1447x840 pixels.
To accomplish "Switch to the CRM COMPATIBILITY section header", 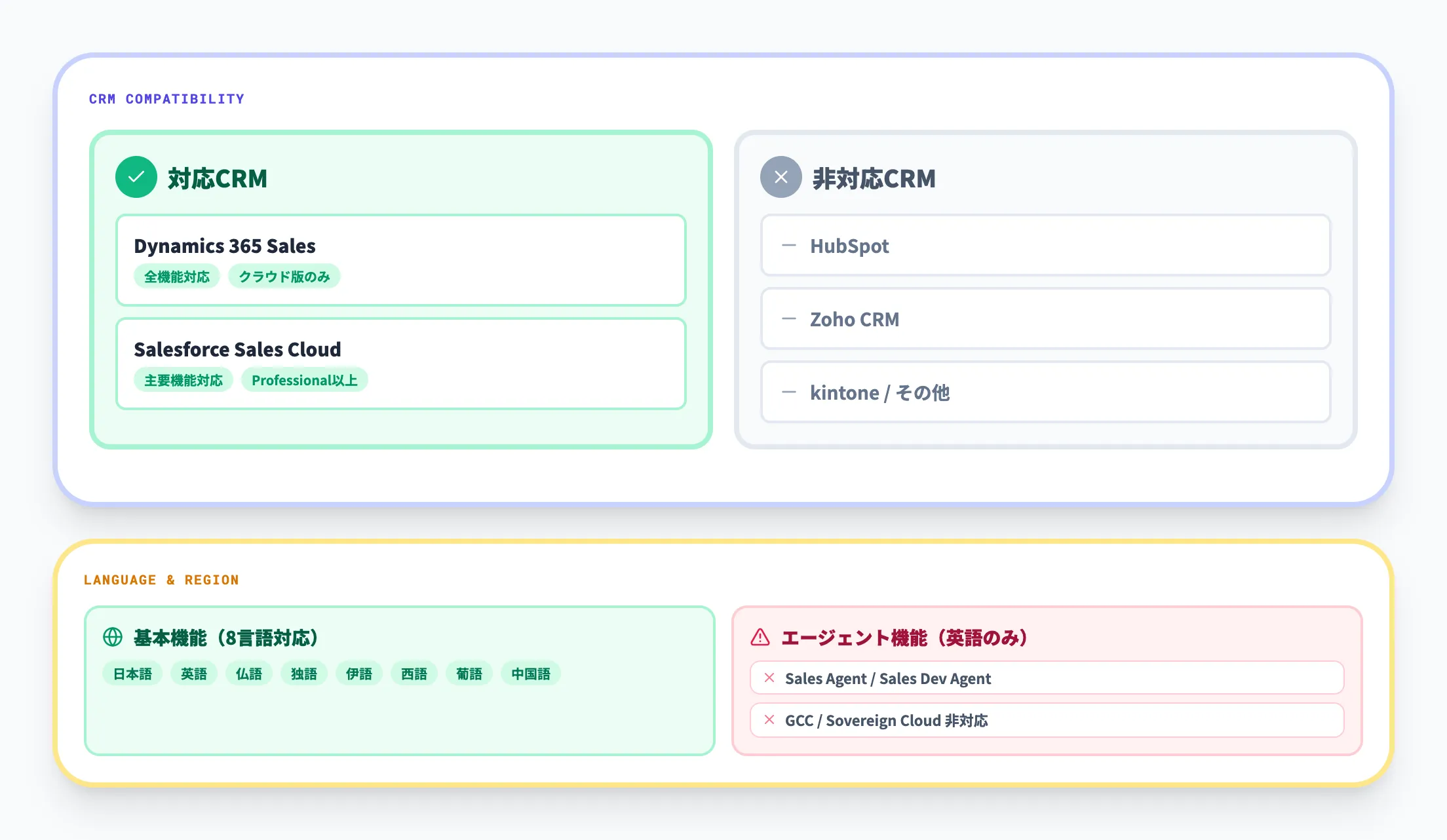I will pyautogui.click(x=166, y=98).
